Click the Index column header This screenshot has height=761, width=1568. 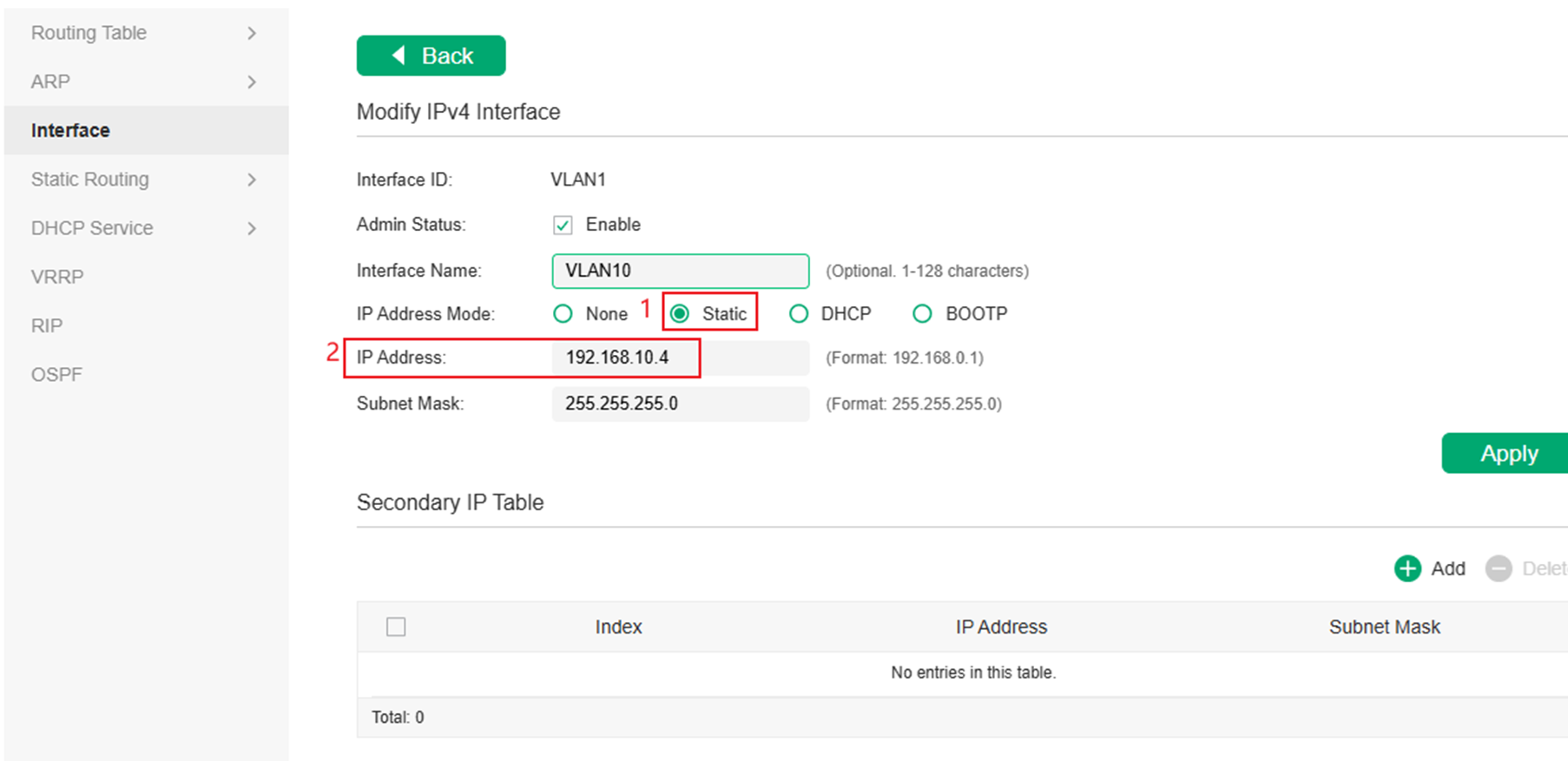618,627
